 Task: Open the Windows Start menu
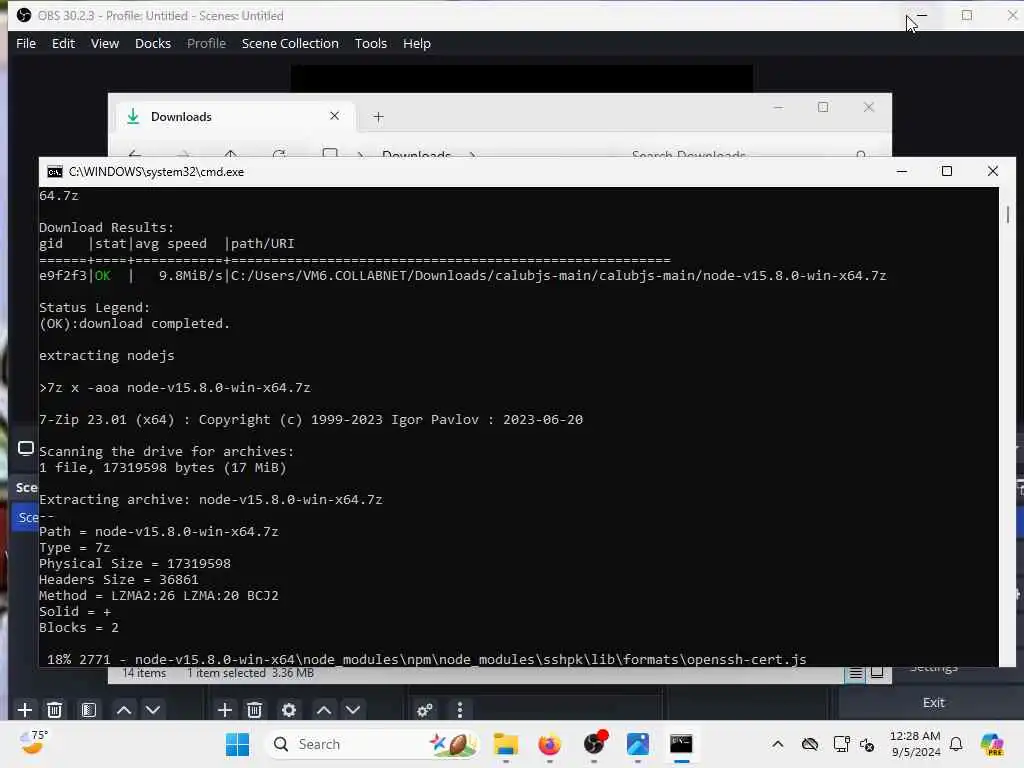pos(237,744)
